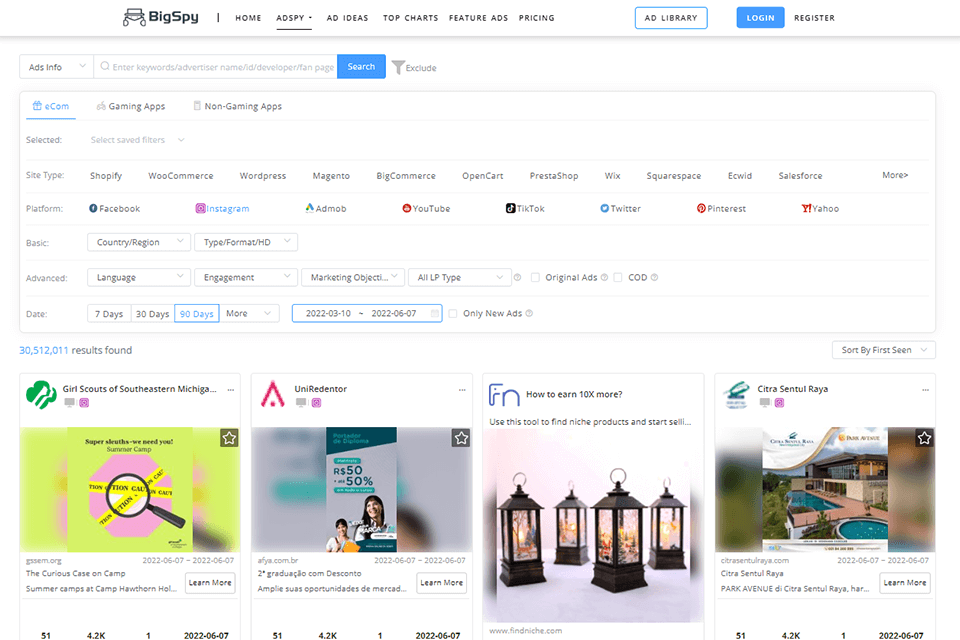Select the 30 Days date option
Screen dimensions: 960x640
(x=152, y=314)
